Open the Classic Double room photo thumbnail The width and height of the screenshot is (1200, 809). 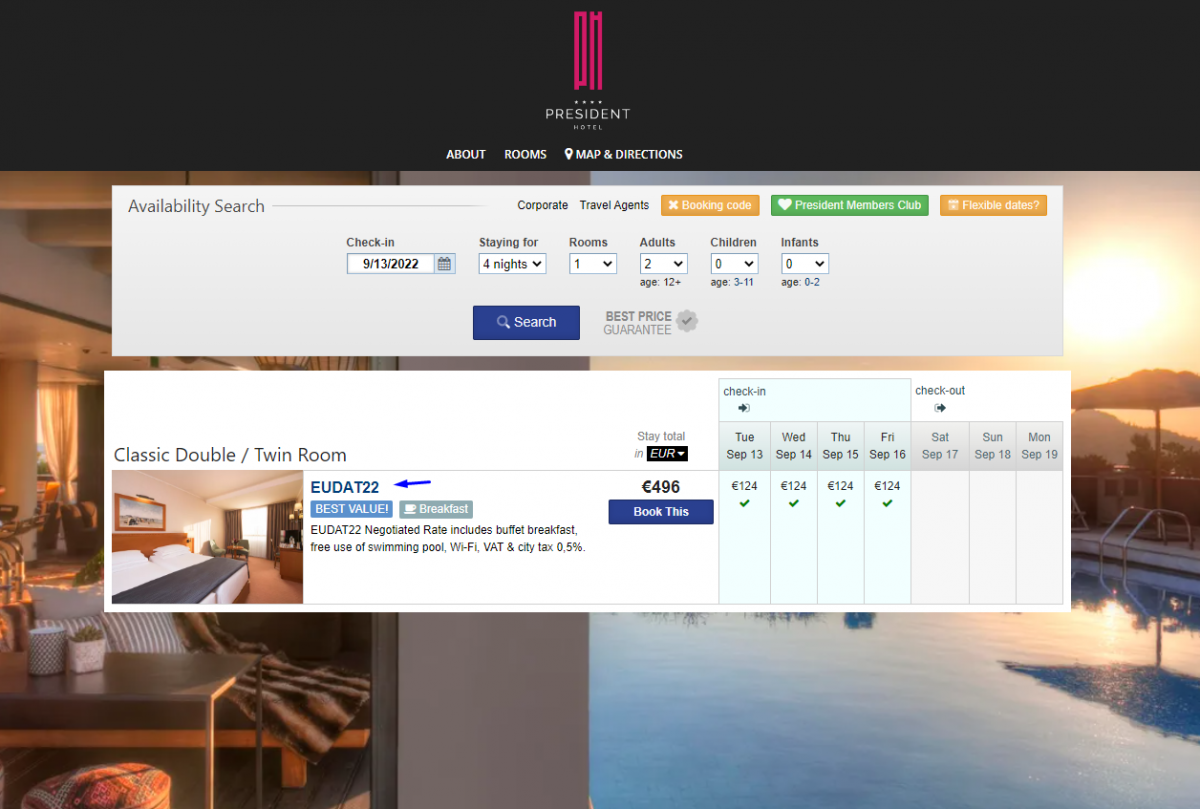207,537
